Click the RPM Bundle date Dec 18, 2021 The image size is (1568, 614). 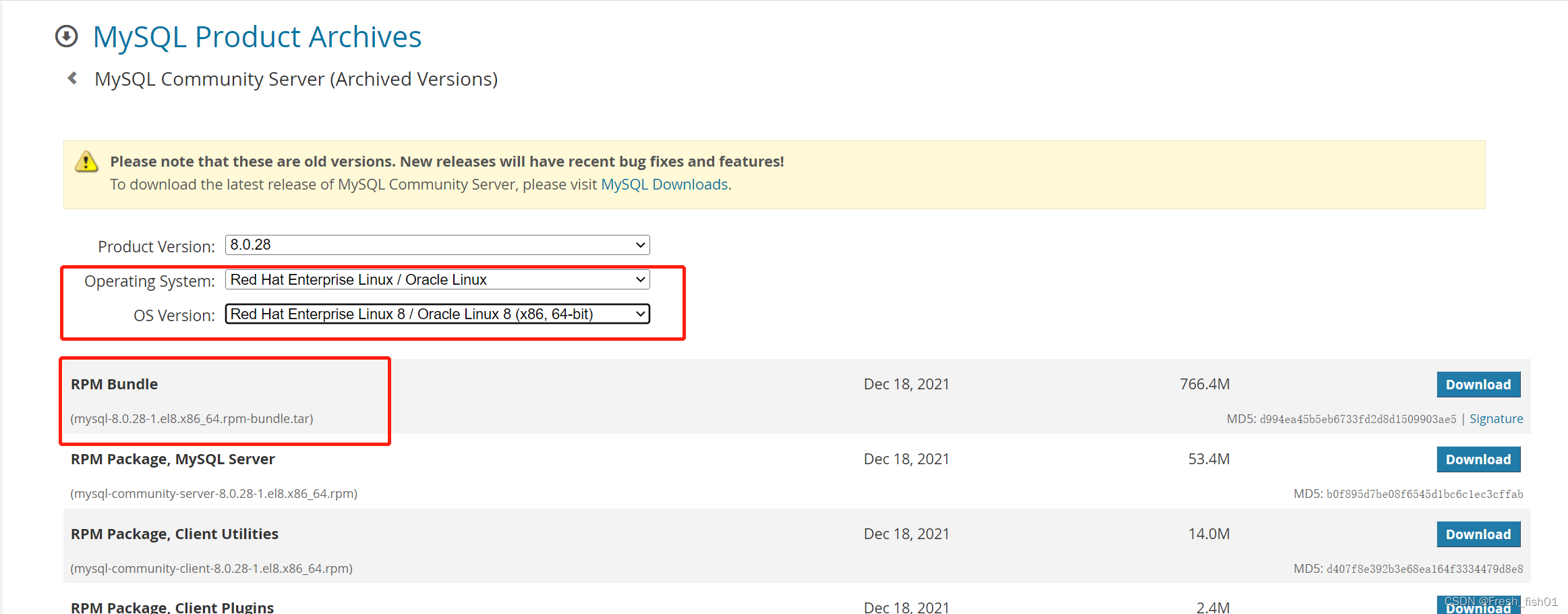pyautogui.click(x=906, y=384)
